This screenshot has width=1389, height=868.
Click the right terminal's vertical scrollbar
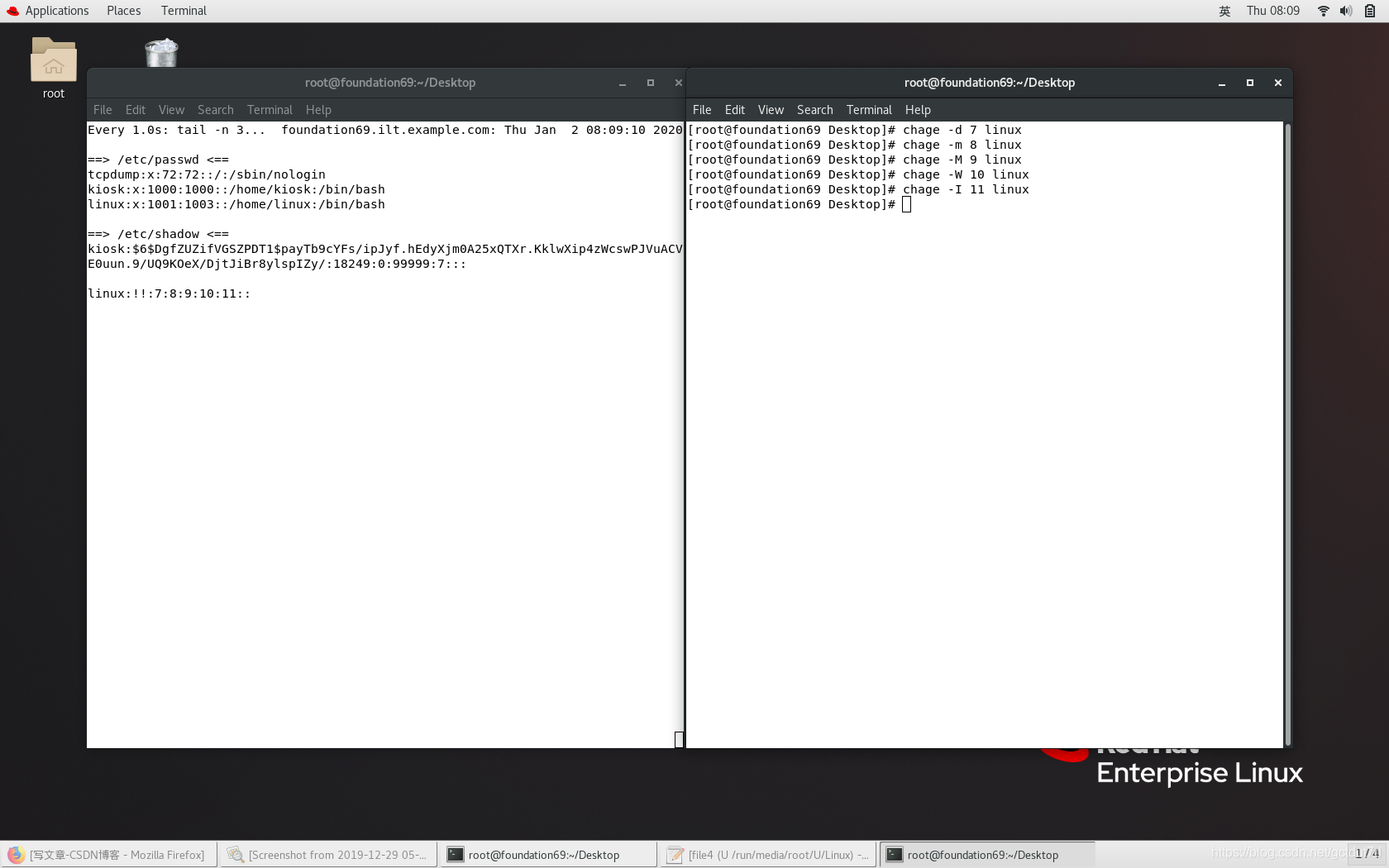1287,434
